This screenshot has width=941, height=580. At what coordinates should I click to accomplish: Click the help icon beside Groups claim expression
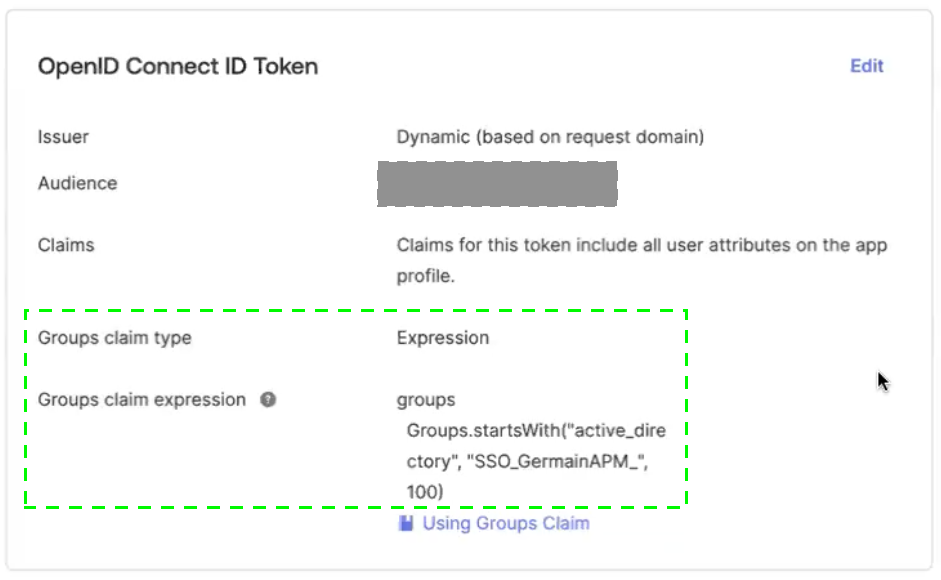tap(268, 400)
